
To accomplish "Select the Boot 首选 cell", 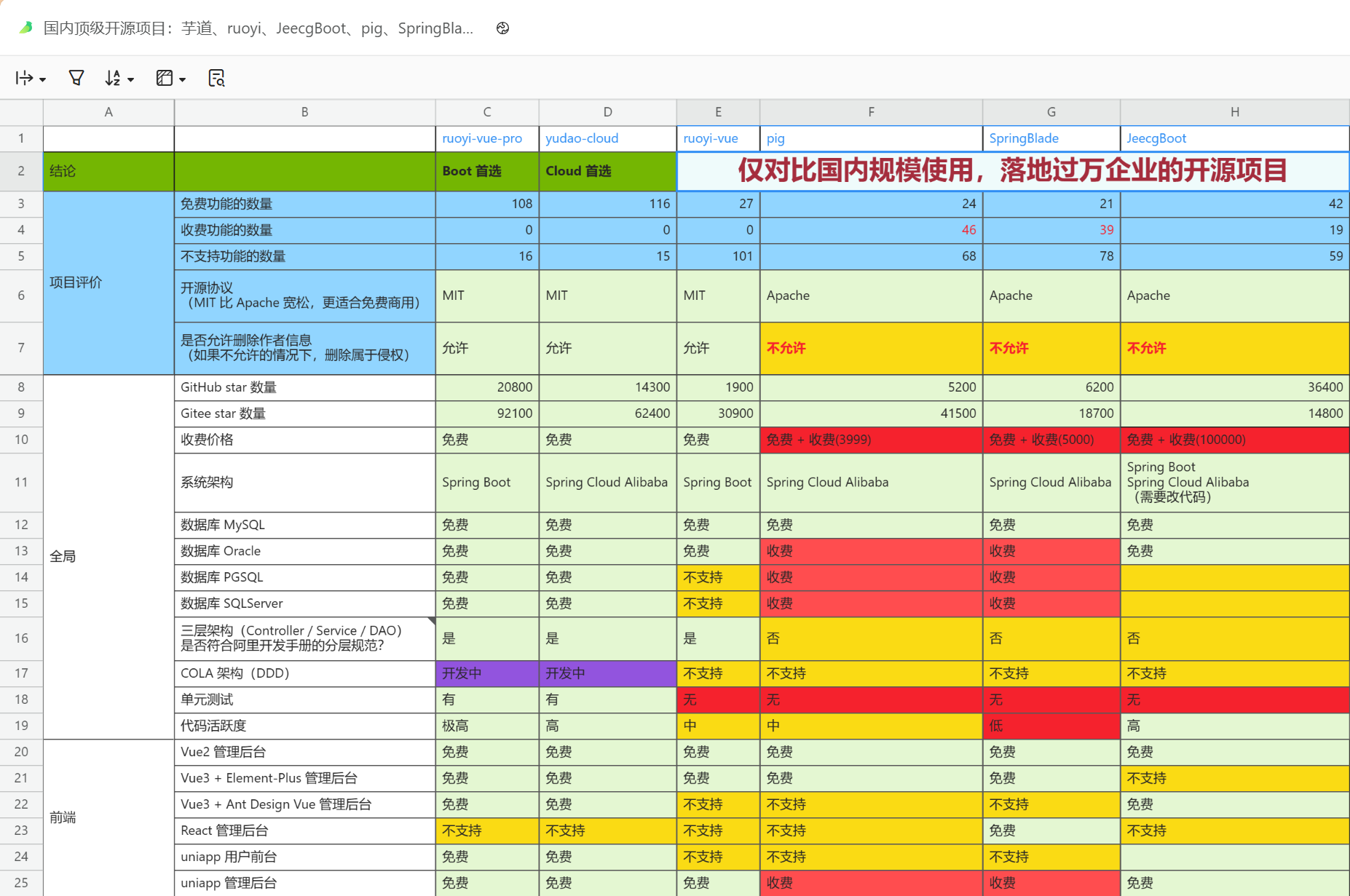I will [x=486, y=171].
